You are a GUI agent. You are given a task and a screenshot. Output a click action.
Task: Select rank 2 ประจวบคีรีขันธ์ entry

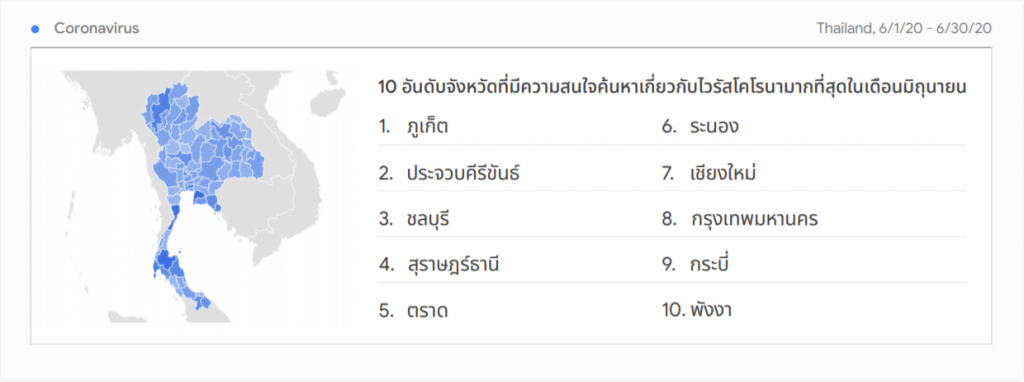pos(449,174)
